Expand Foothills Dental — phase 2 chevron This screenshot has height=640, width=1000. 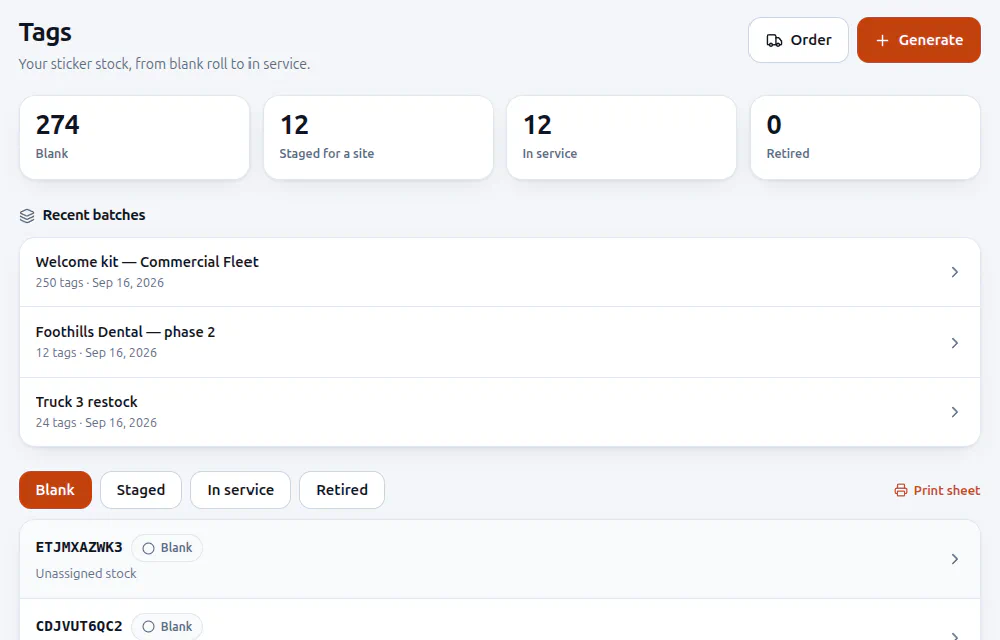[x=955, y=343]
